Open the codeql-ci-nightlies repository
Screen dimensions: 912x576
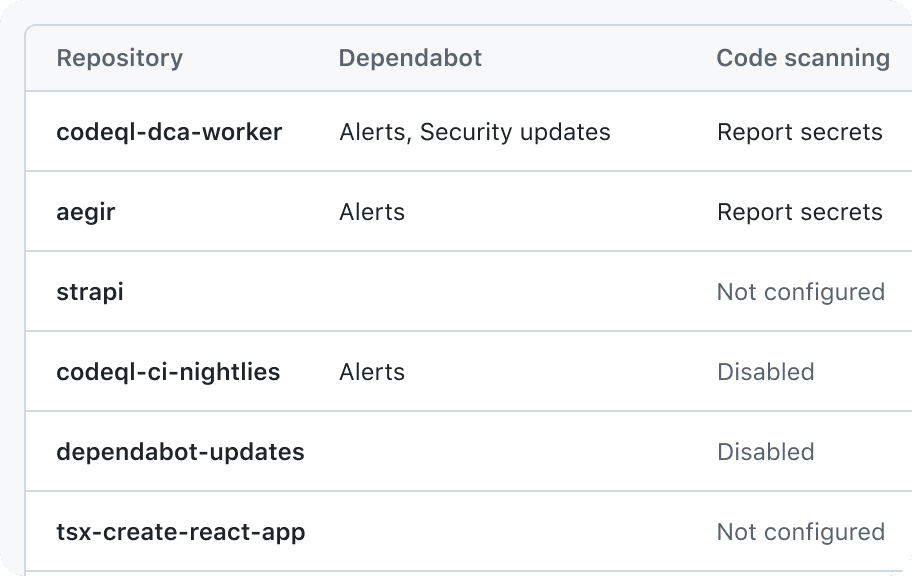(168, 372)
